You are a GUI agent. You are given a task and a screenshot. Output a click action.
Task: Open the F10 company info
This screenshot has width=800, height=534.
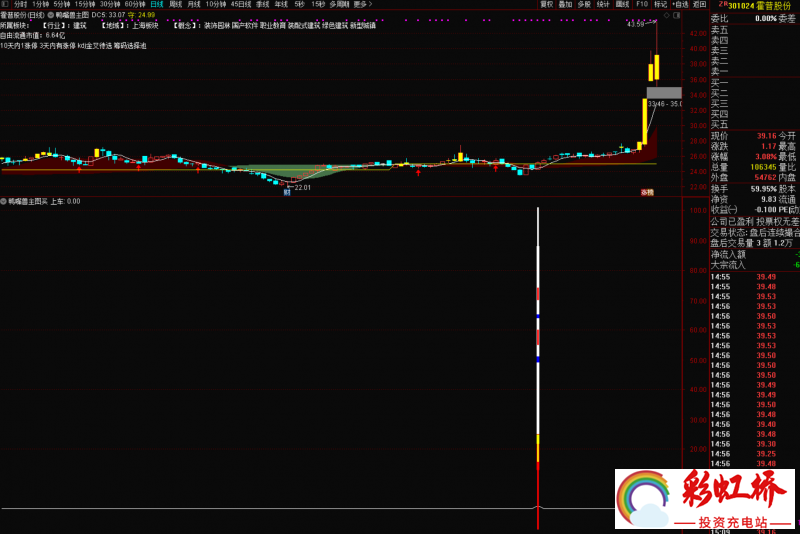point(642,4)
